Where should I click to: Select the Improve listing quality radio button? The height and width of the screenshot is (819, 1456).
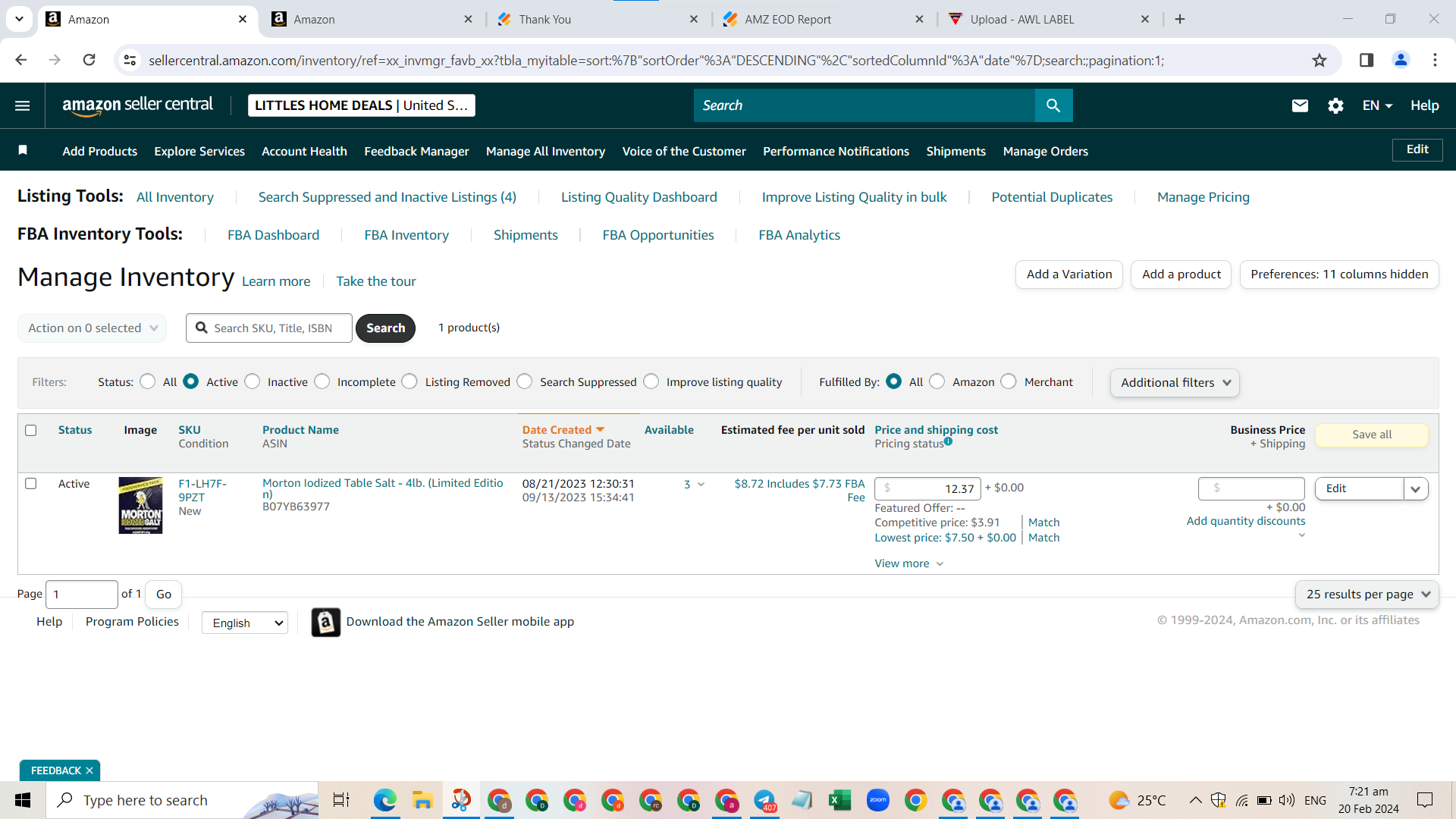click(651, 381)
